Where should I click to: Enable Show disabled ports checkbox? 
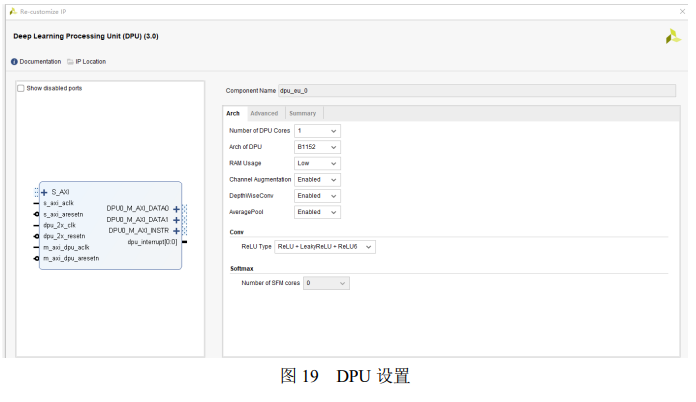(20, 88)
